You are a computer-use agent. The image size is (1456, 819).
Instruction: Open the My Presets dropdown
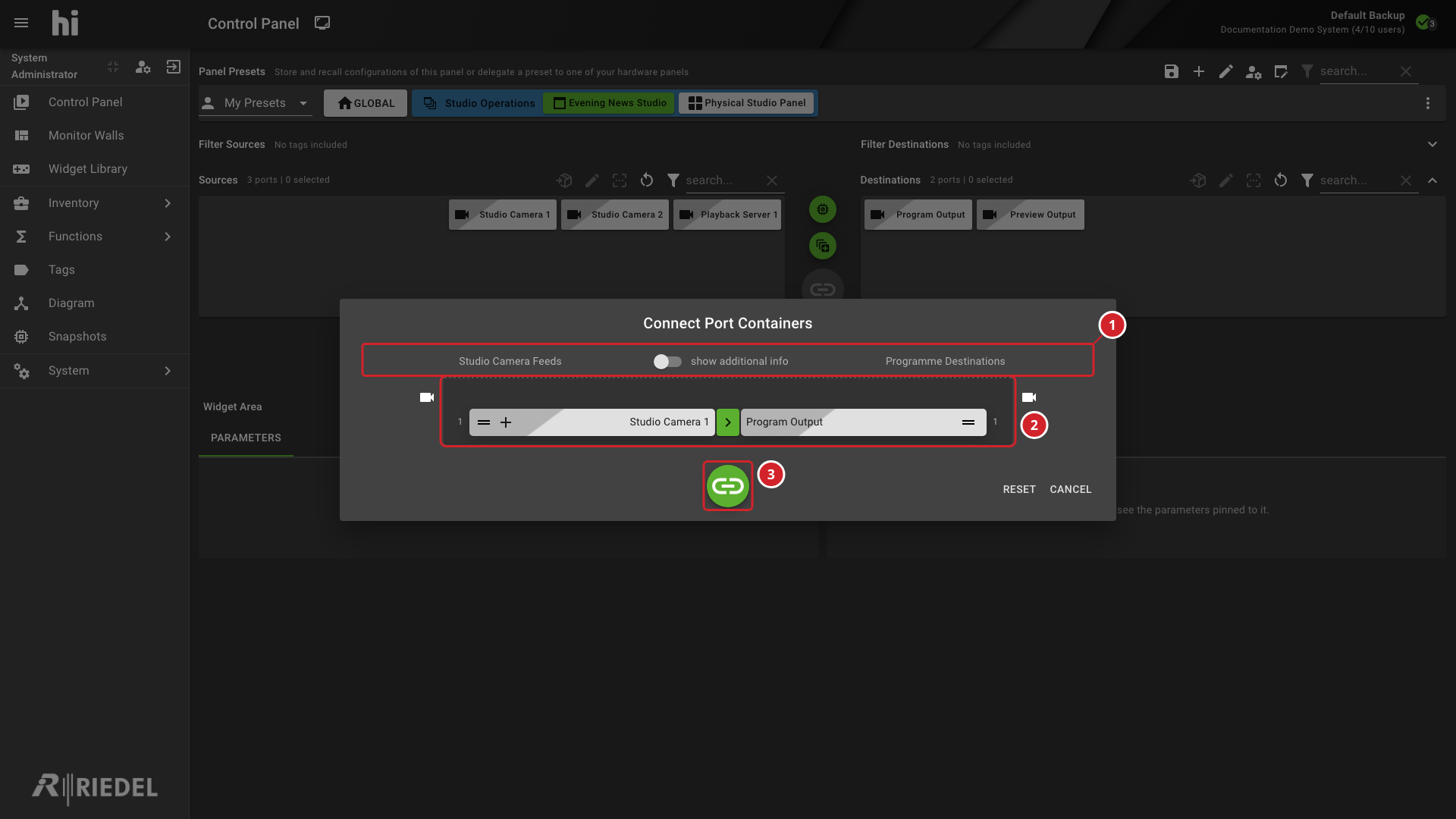[x=256, y=103]
